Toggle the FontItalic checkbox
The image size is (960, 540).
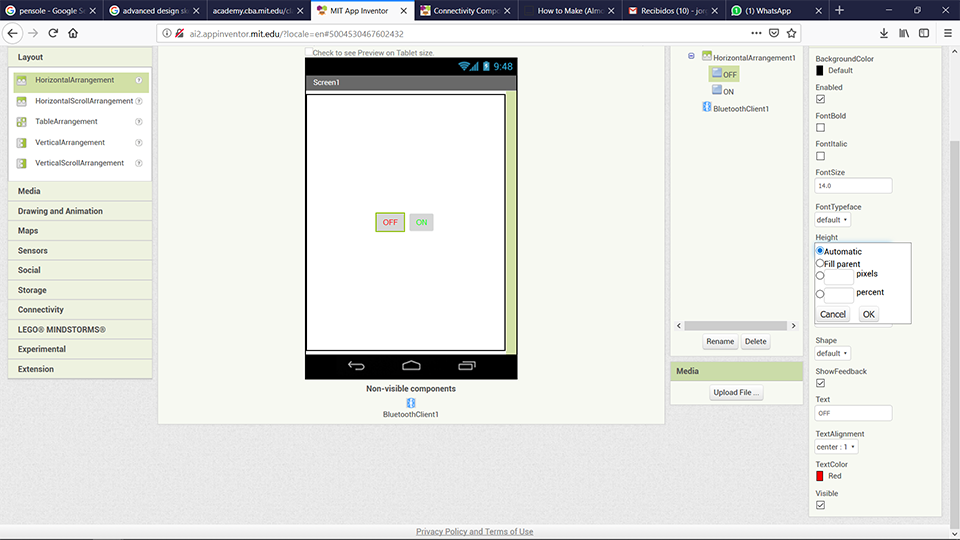tap(820, 156)
